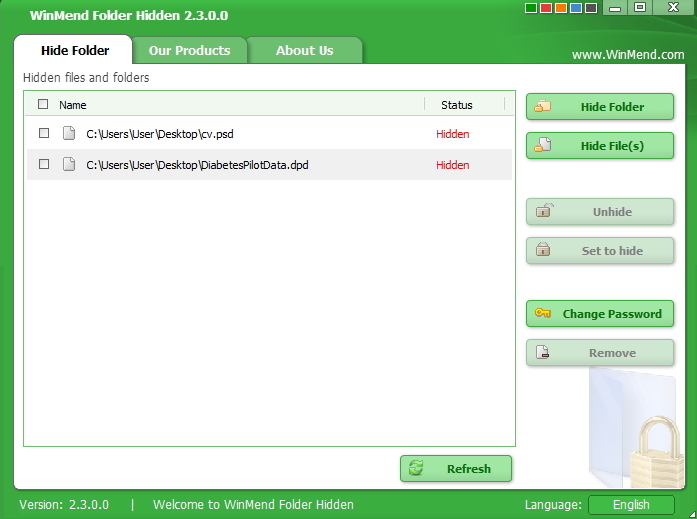Sort the list by the Status column header
The image size is (697, 519).
[457, 105]
